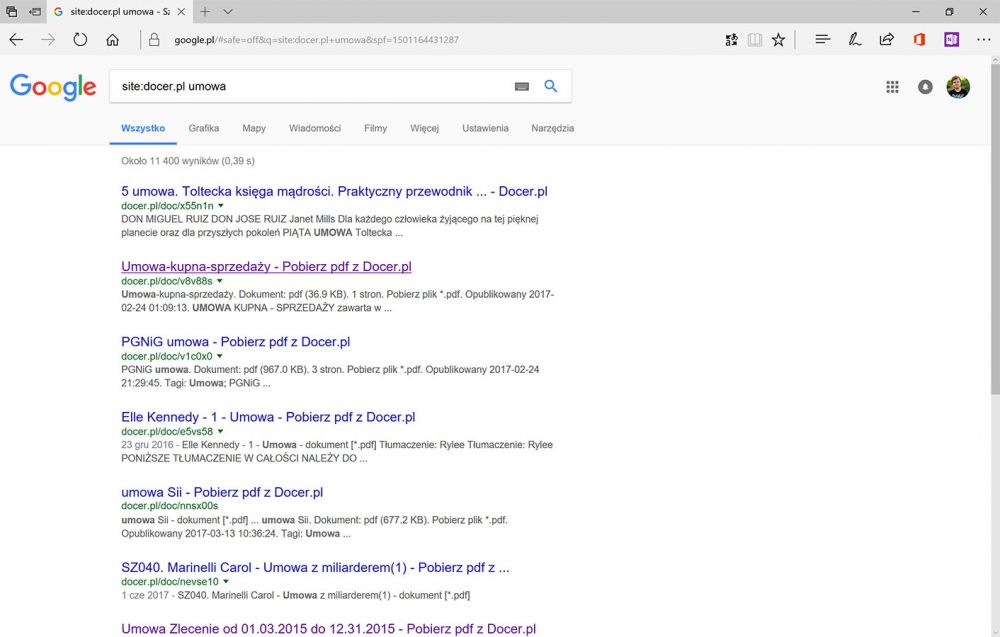Open the Google account avatar
Image resolution: width=1000 pixels, height=637 pixels.
coord(958,87)
